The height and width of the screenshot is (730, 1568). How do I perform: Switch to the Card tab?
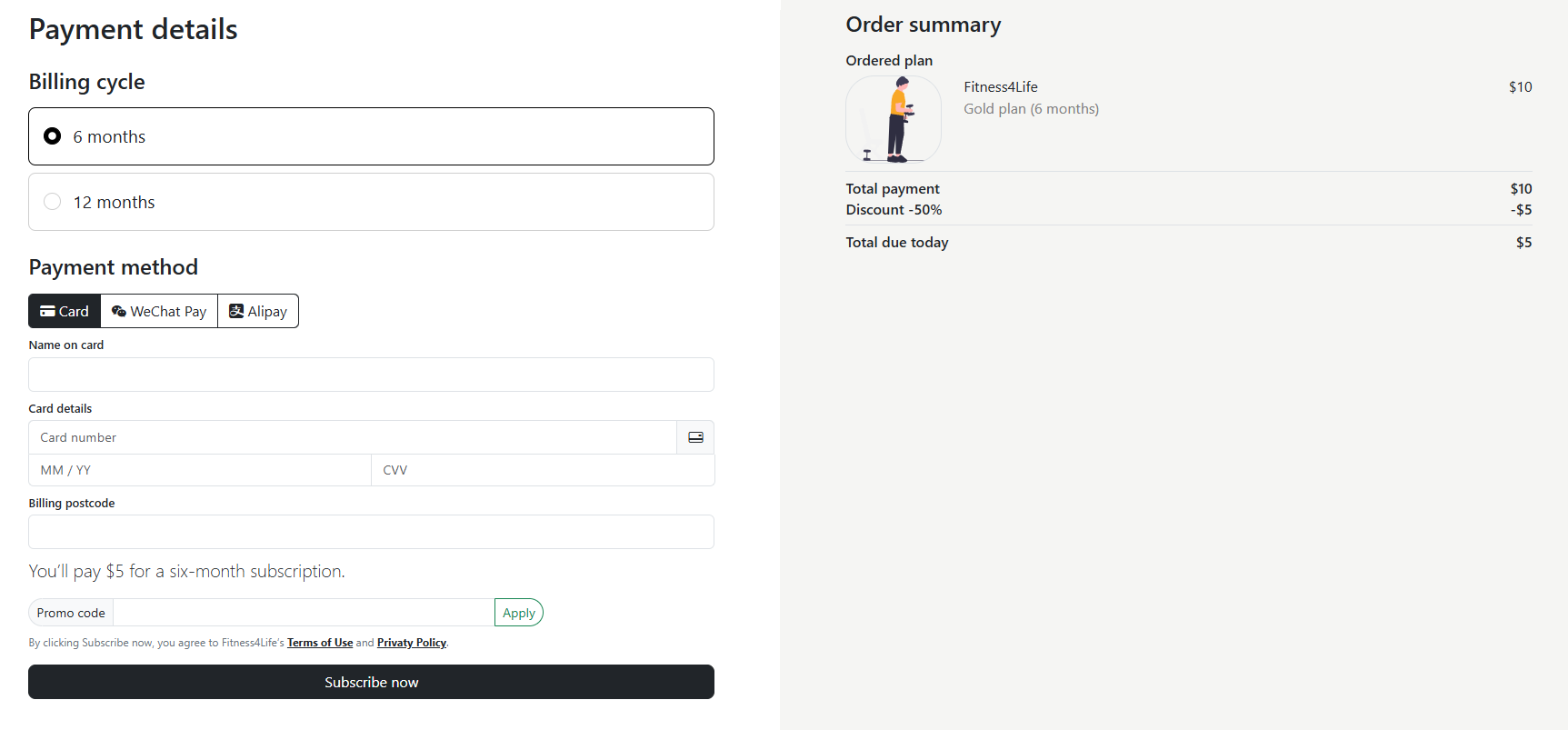pyautogui.click(x=64, y=311)
